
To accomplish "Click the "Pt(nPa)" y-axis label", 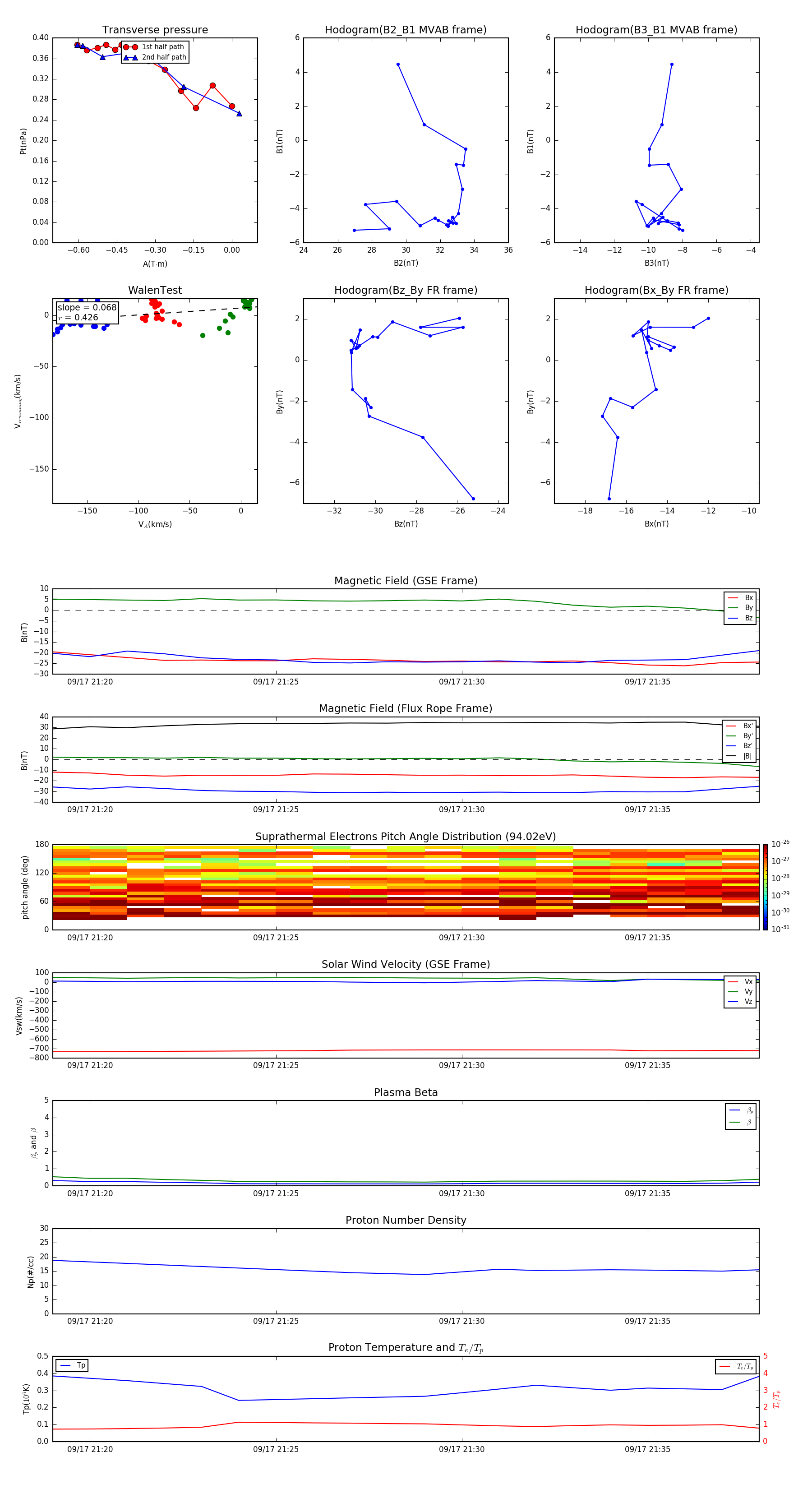I will [x=23, y=141].
